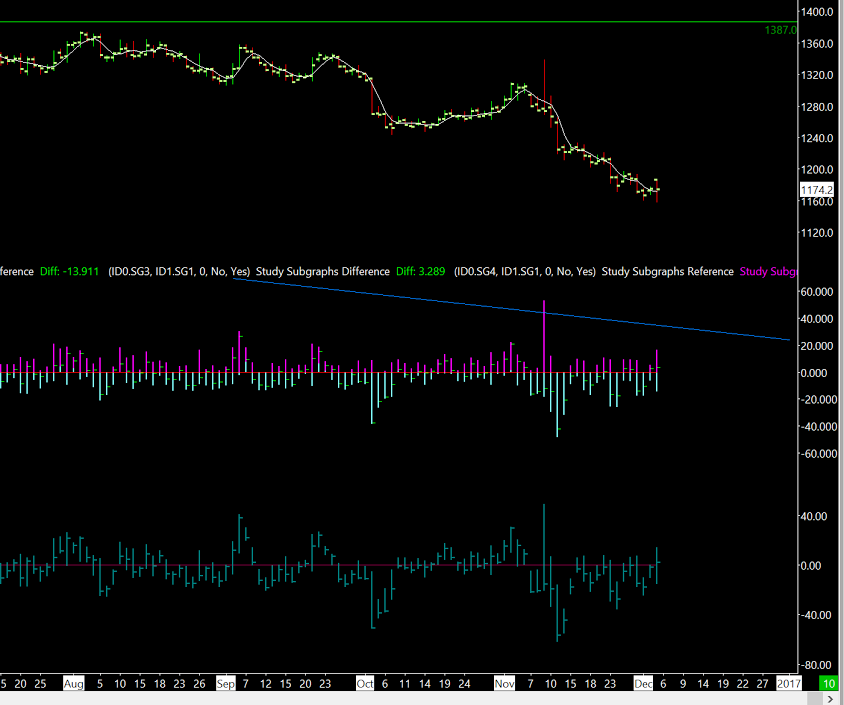Click the 0.000 value on the study scale
844x705 pixels.
(814, 373)
